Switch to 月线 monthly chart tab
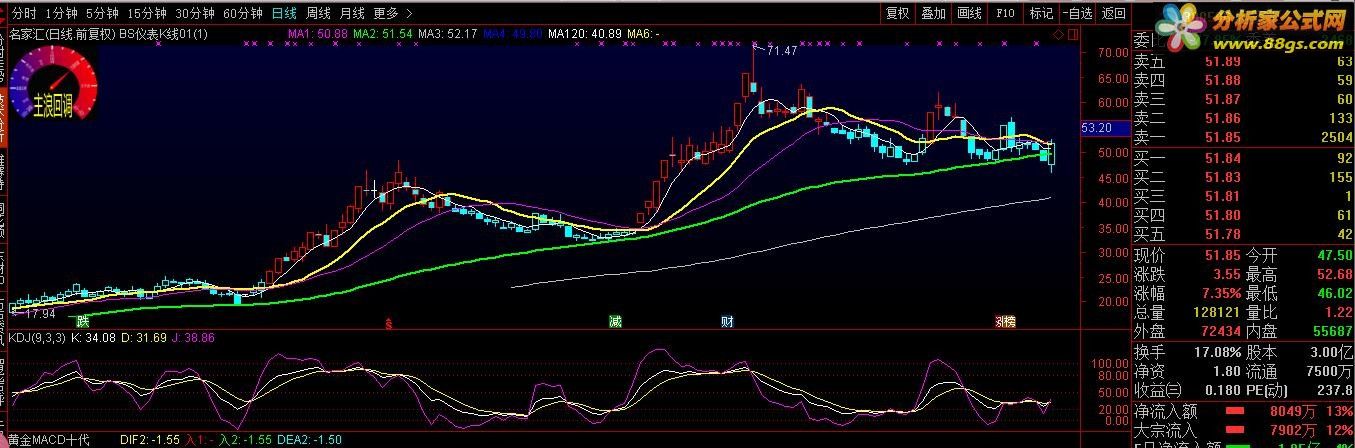 click(351, 13)
